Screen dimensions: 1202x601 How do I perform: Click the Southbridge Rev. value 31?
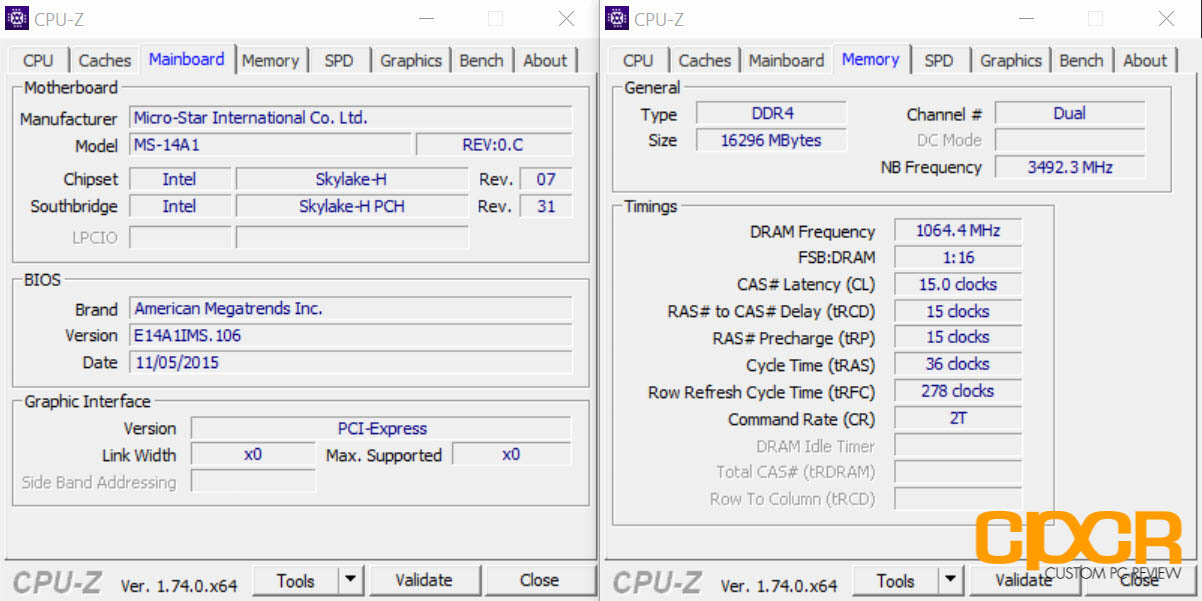[546, 207]
